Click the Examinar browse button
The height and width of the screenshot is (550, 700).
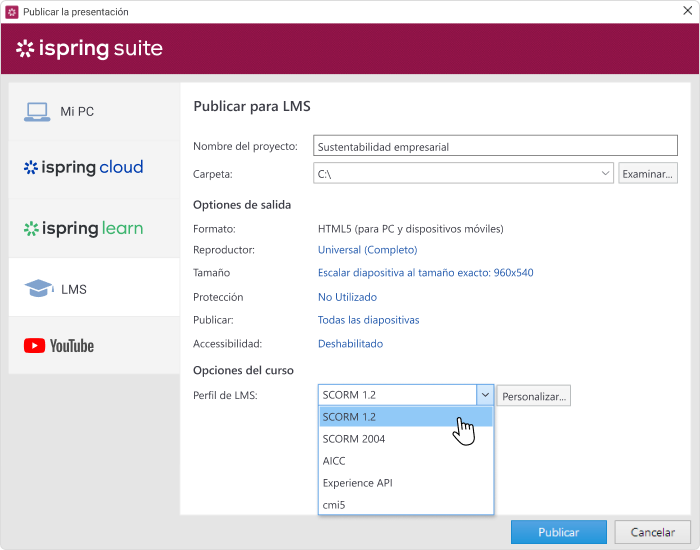coord(648,173)
